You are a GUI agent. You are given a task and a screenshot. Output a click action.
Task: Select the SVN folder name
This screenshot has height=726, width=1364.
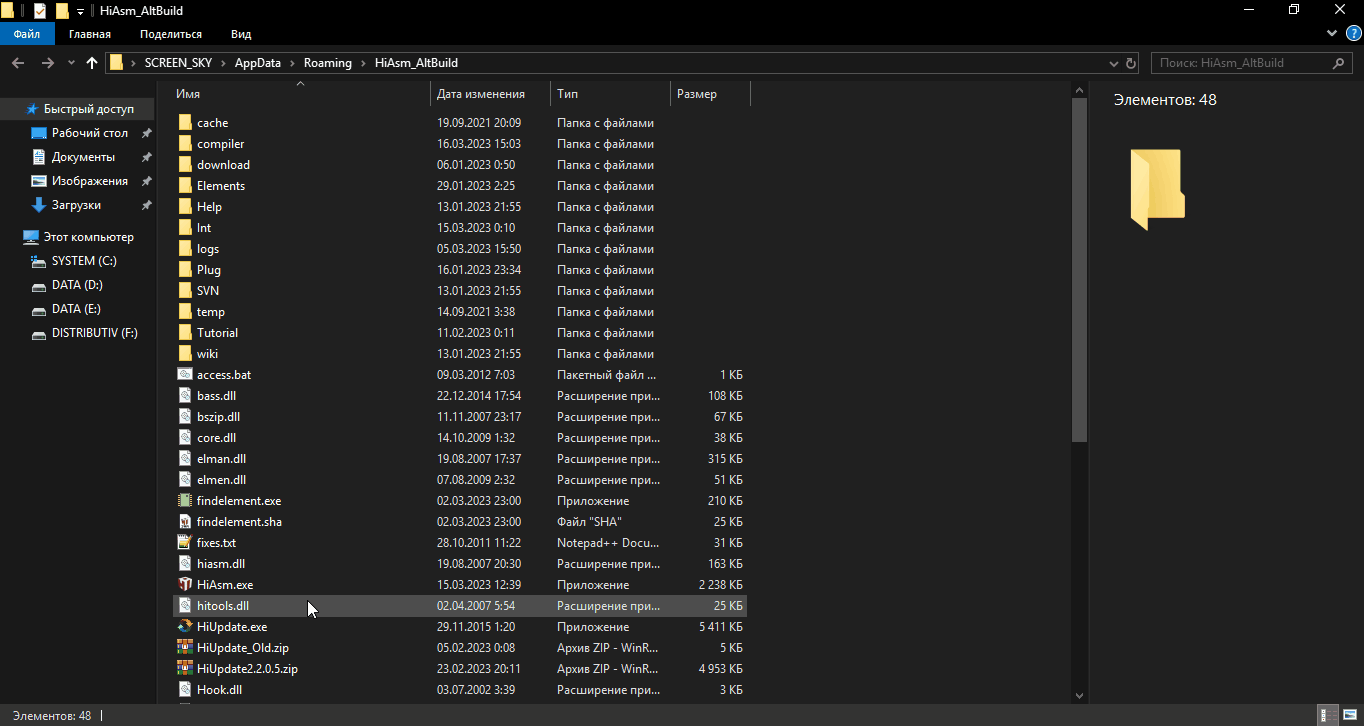point(208,291)
